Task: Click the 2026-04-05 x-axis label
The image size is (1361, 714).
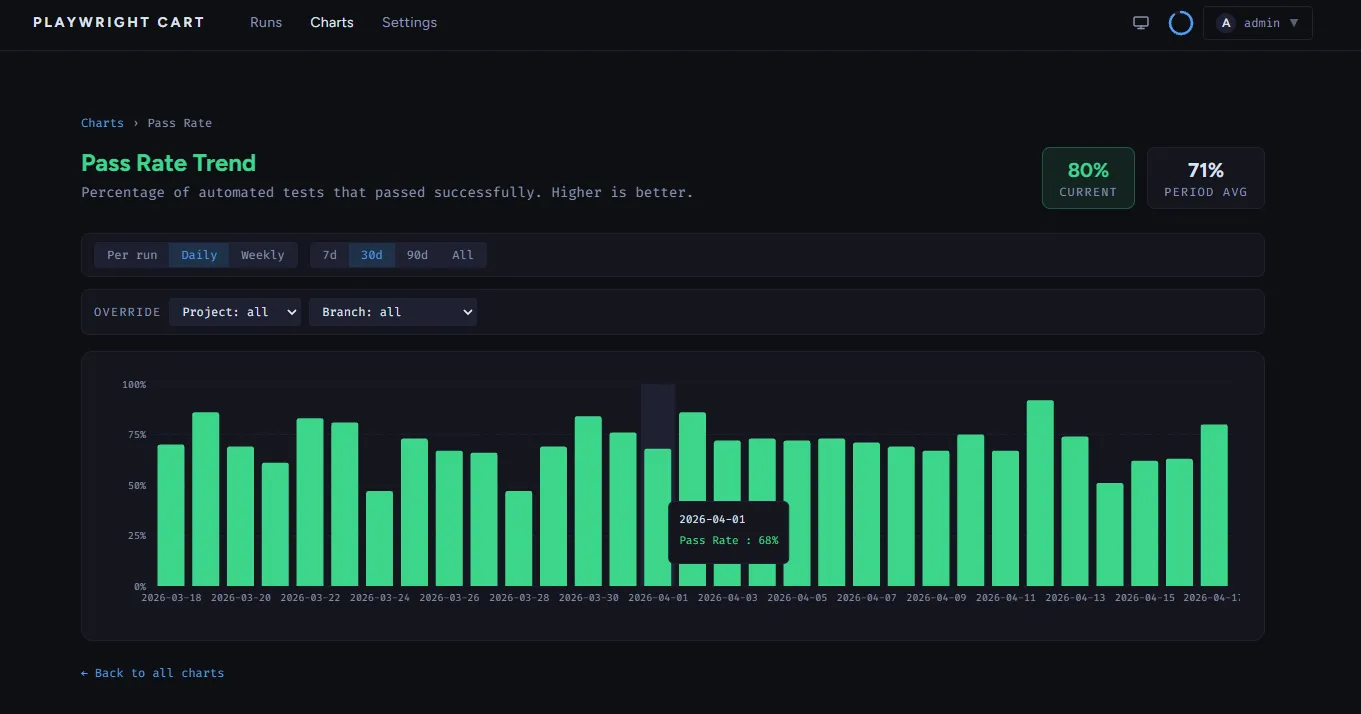Action: coord(797,598)
